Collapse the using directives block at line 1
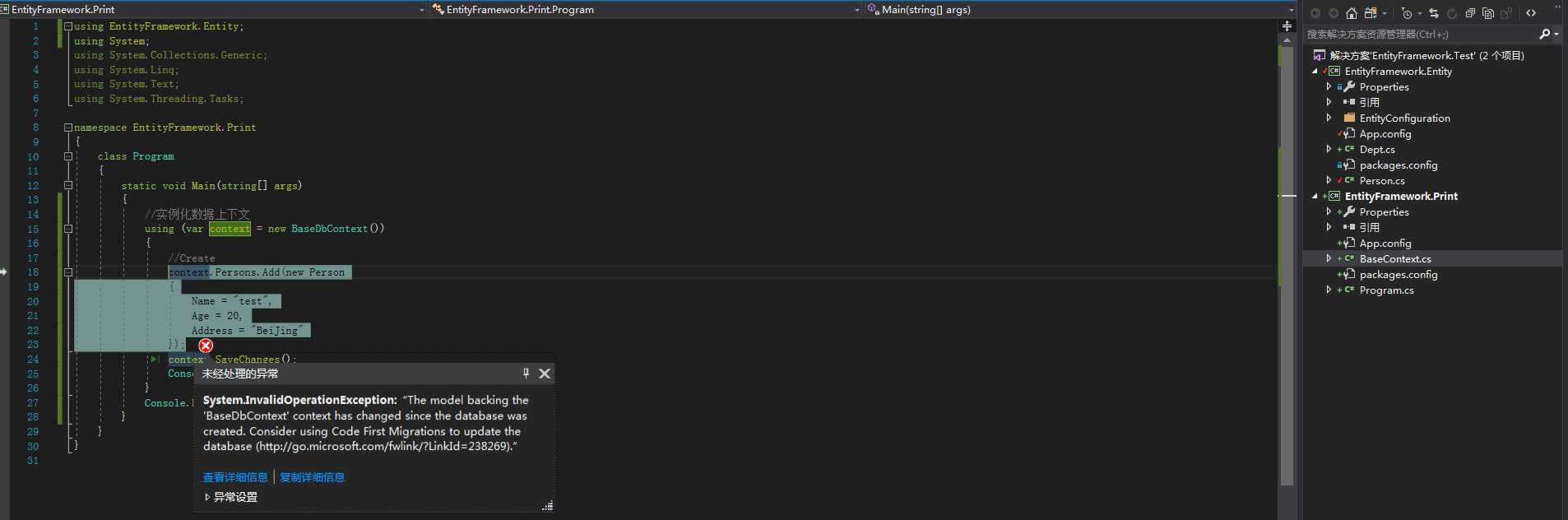 [68, 26]
